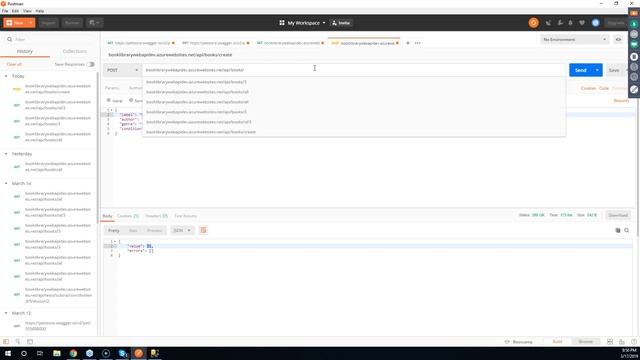Open the response Headers tab

pos(156,216)
